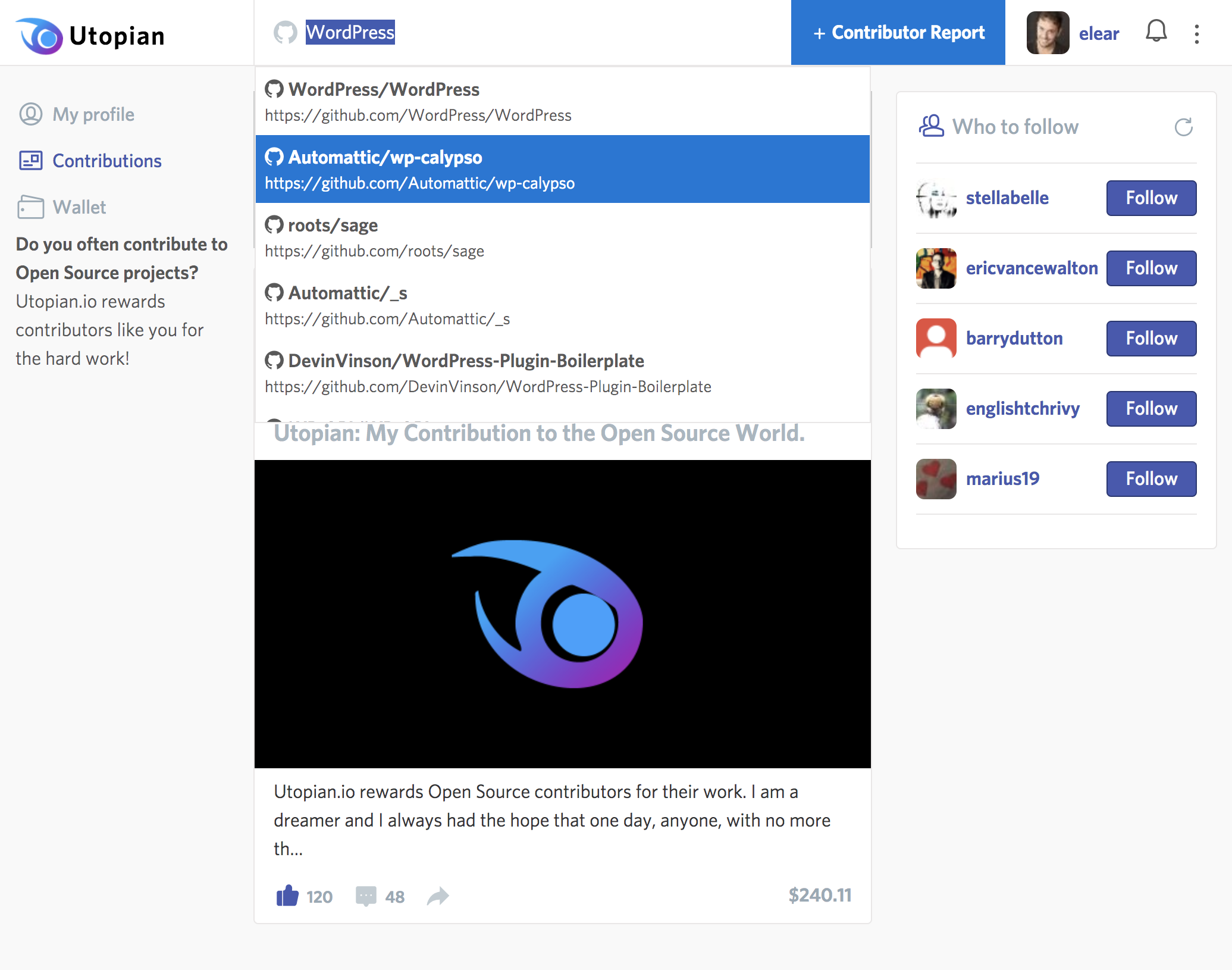The width and height of the screenshot is (1232, 970).
Task: Open stellabelle's avatar
Action: point(936,198)
